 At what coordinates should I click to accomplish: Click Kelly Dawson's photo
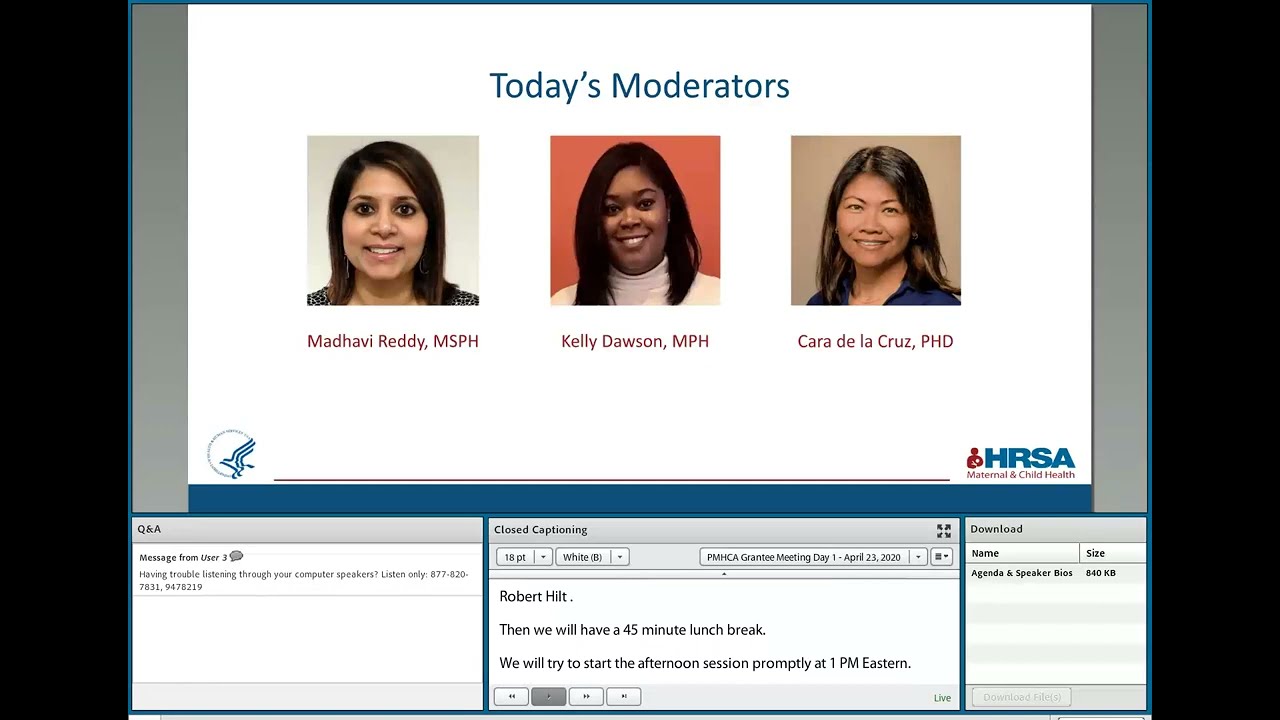coord(635,220)
